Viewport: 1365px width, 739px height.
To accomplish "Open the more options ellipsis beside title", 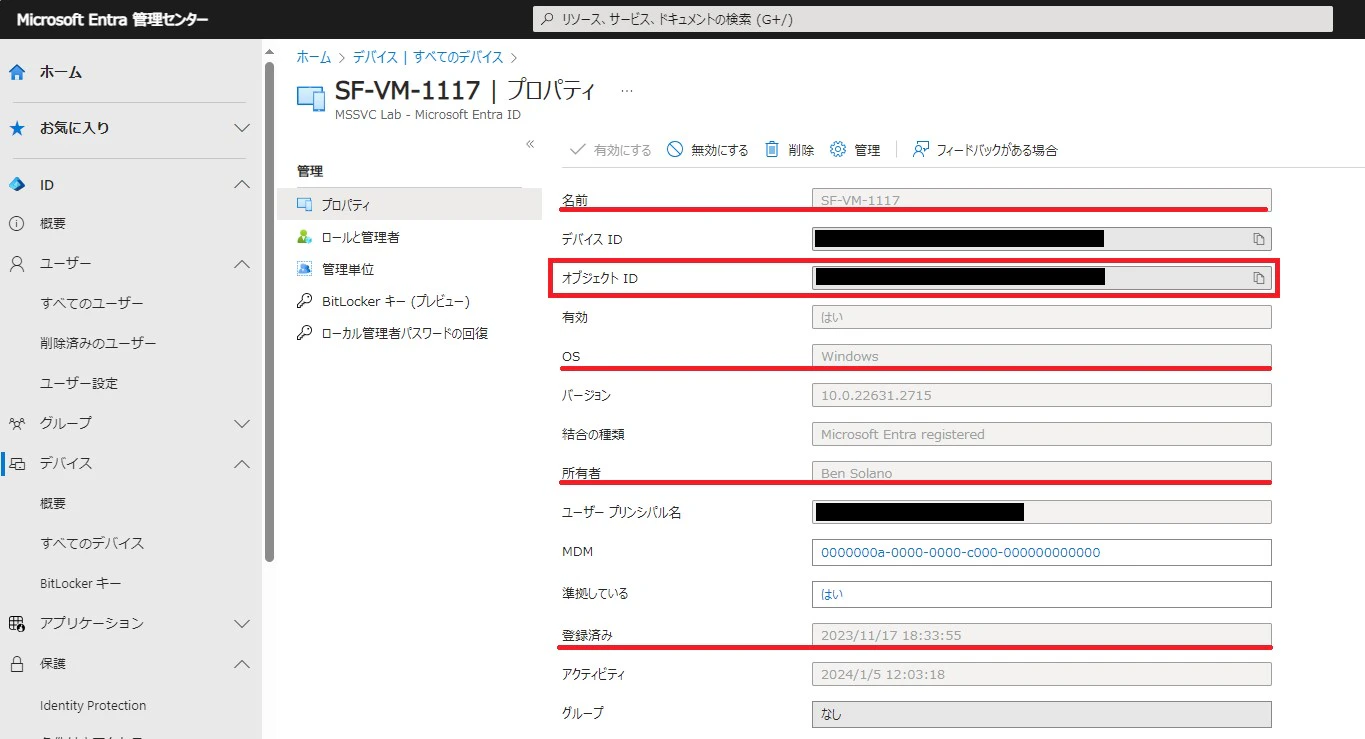I will coord(627,90).
